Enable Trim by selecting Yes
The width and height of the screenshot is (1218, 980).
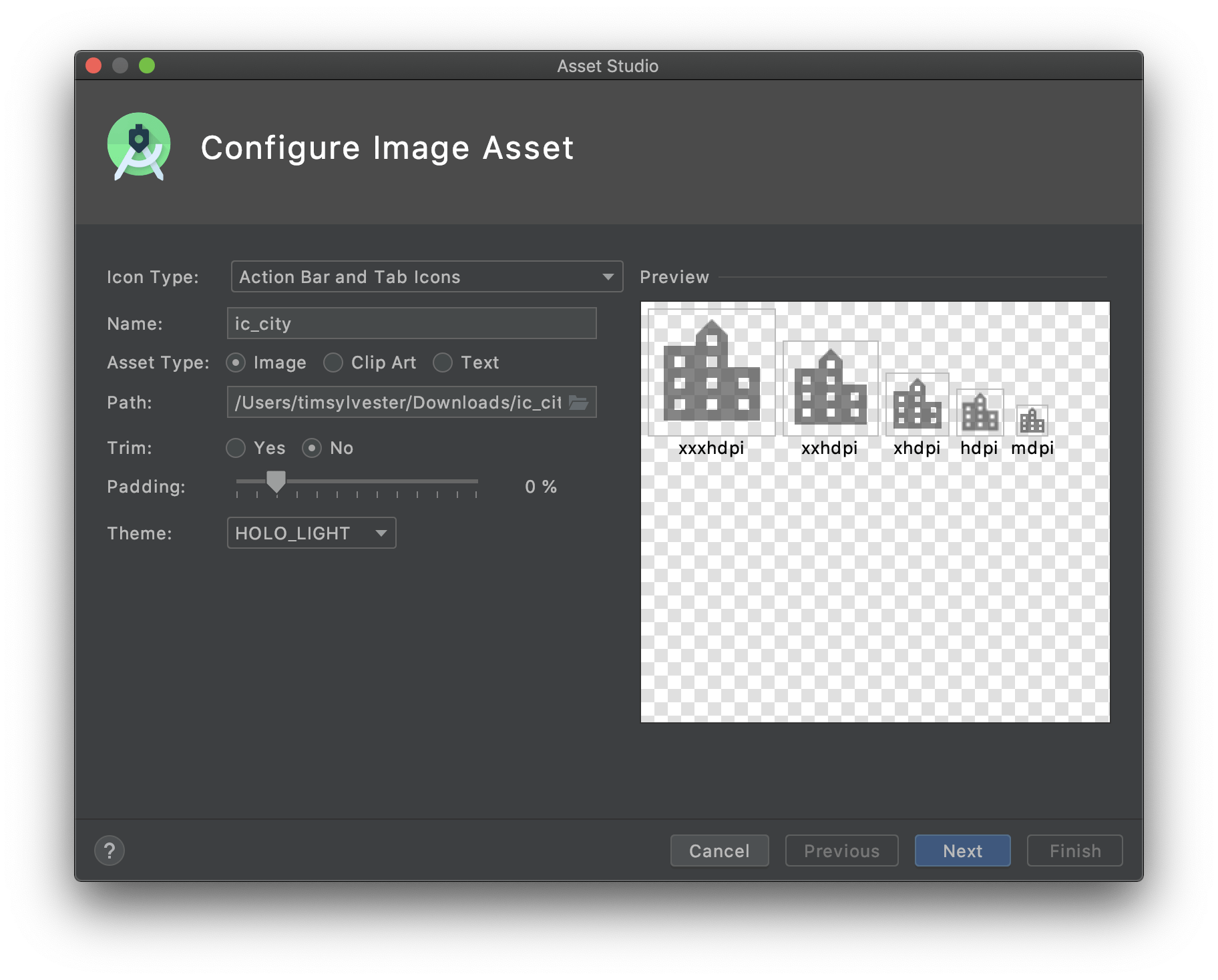click(x=236, y=448)
